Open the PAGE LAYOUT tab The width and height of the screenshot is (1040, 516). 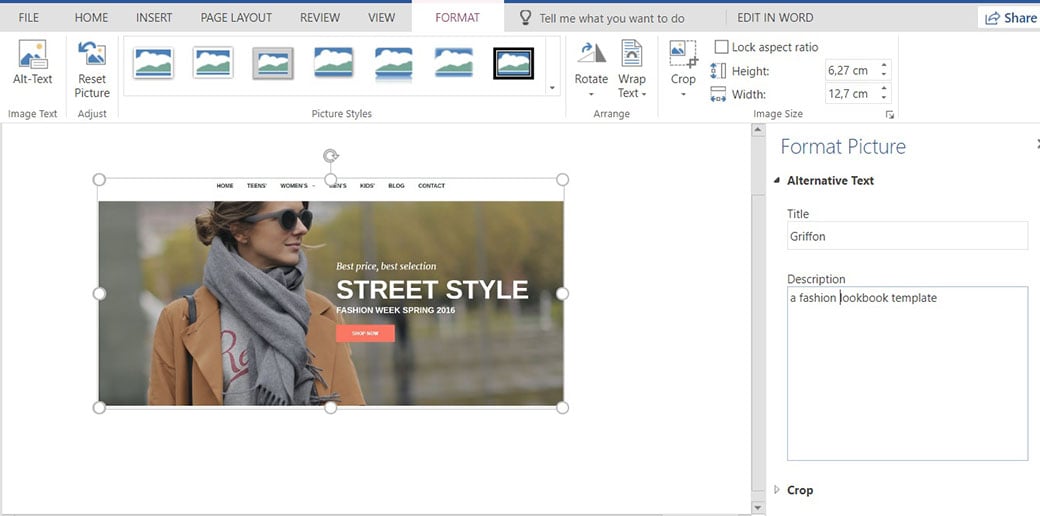pos(236,18)
